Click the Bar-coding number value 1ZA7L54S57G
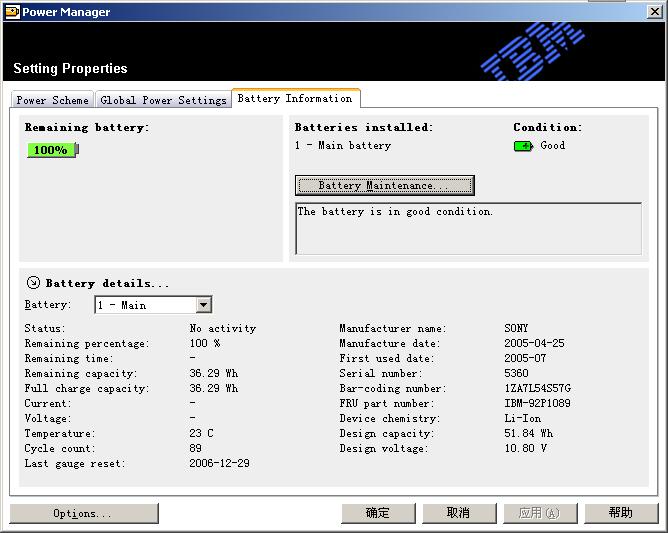The image size is (668, 533). click(x=538, y=389)
